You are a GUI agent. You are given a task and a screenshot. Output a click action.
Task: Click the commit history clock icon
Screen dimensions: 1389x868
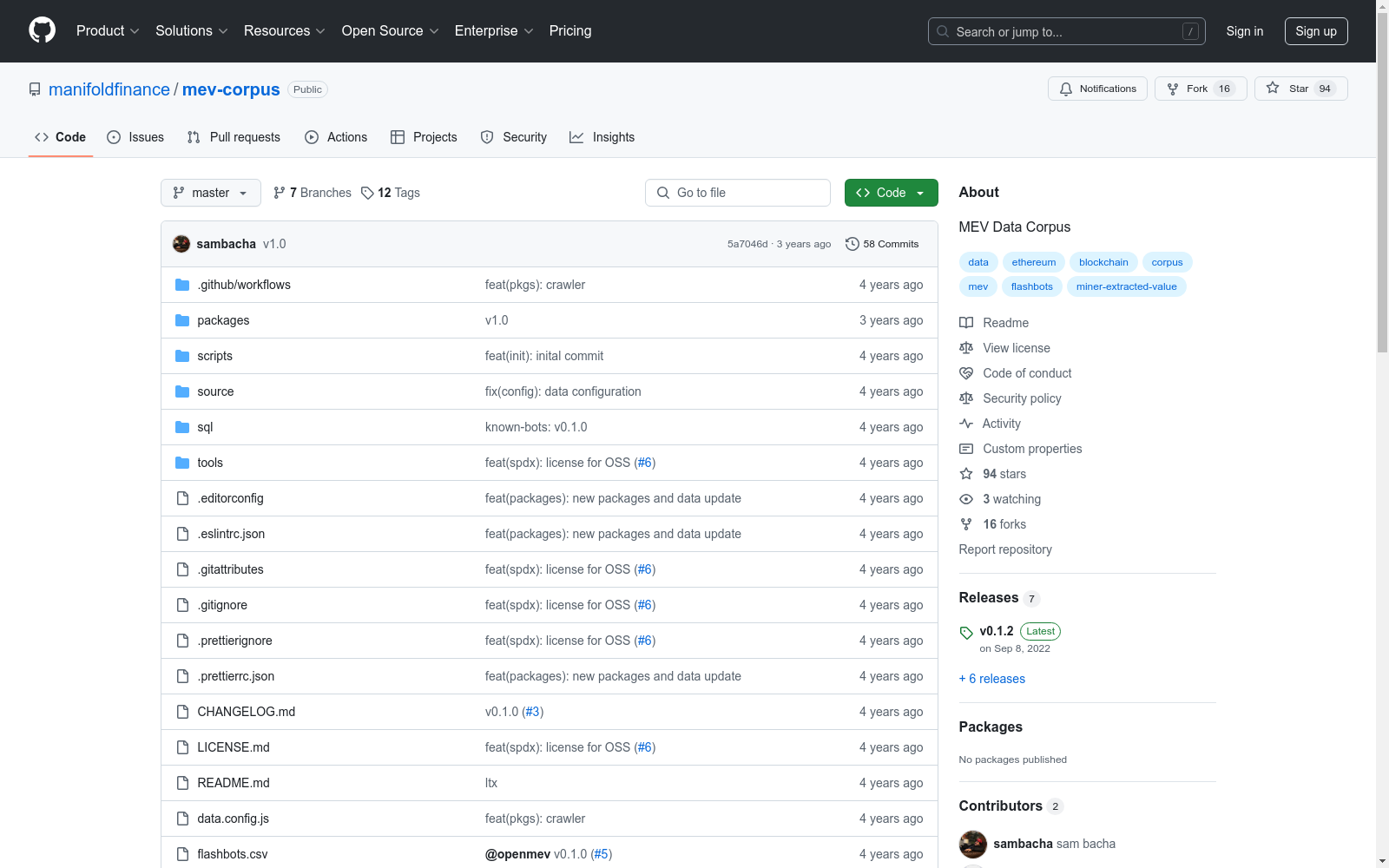852,244
